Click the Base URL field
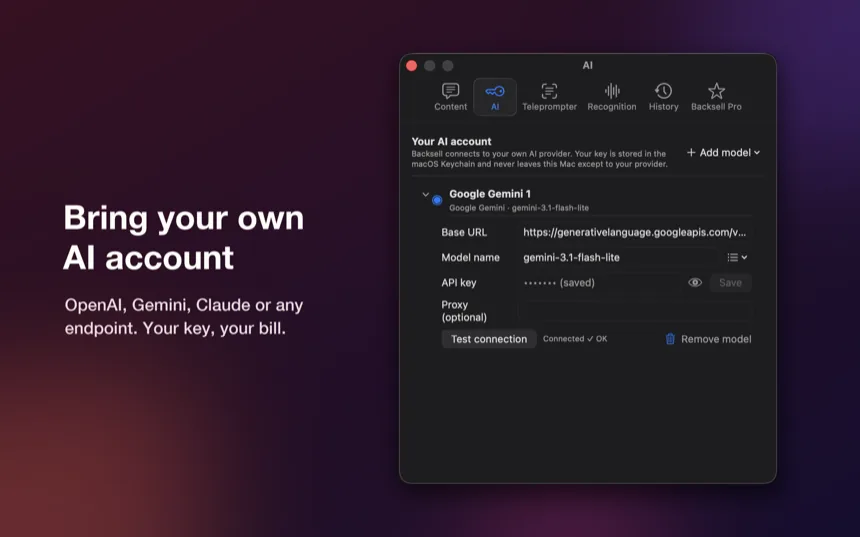This screenshot has width=860, height=537. [635, 233]
